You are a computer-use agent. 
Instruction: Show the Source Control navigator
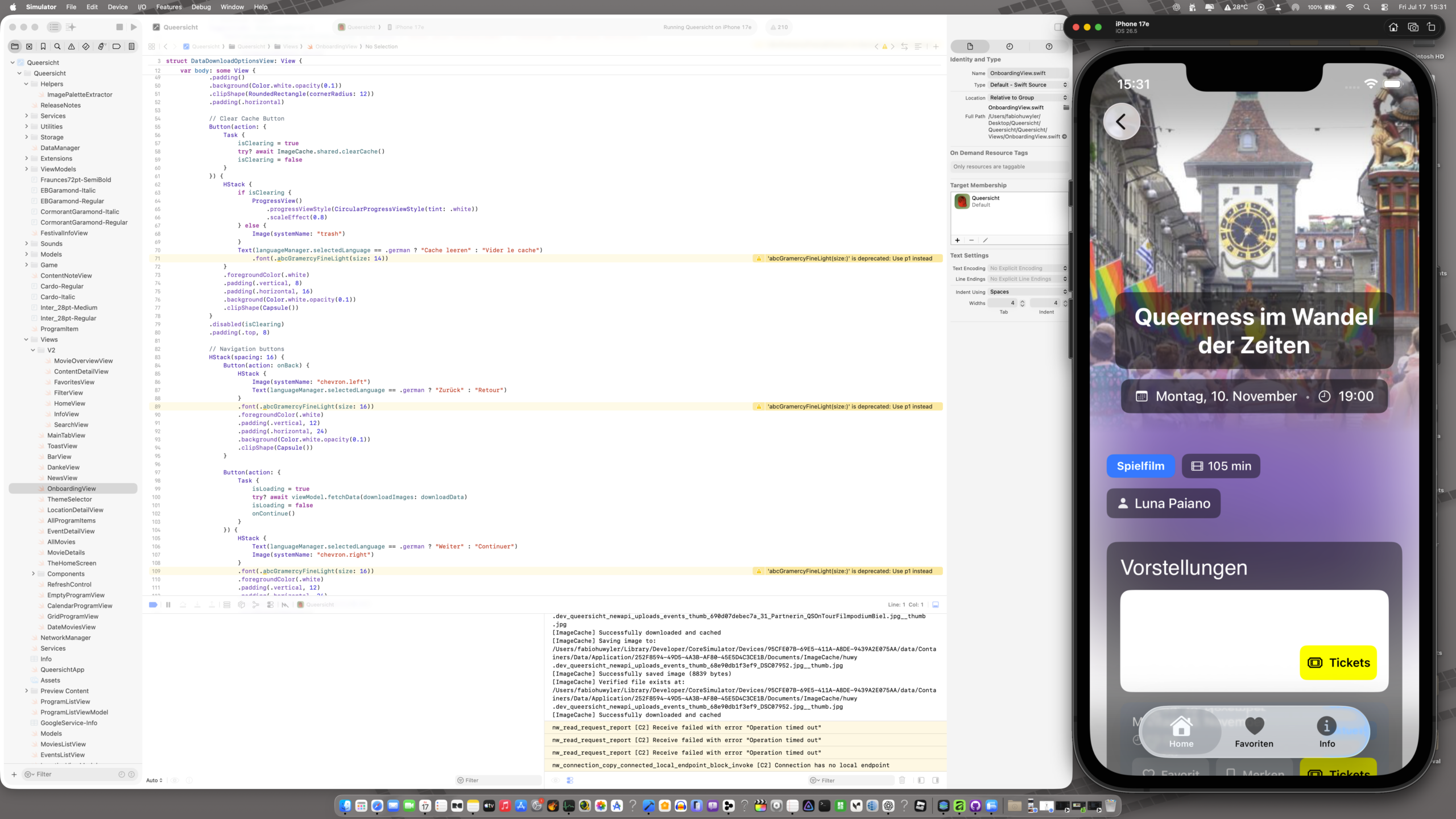click(29, 47)
